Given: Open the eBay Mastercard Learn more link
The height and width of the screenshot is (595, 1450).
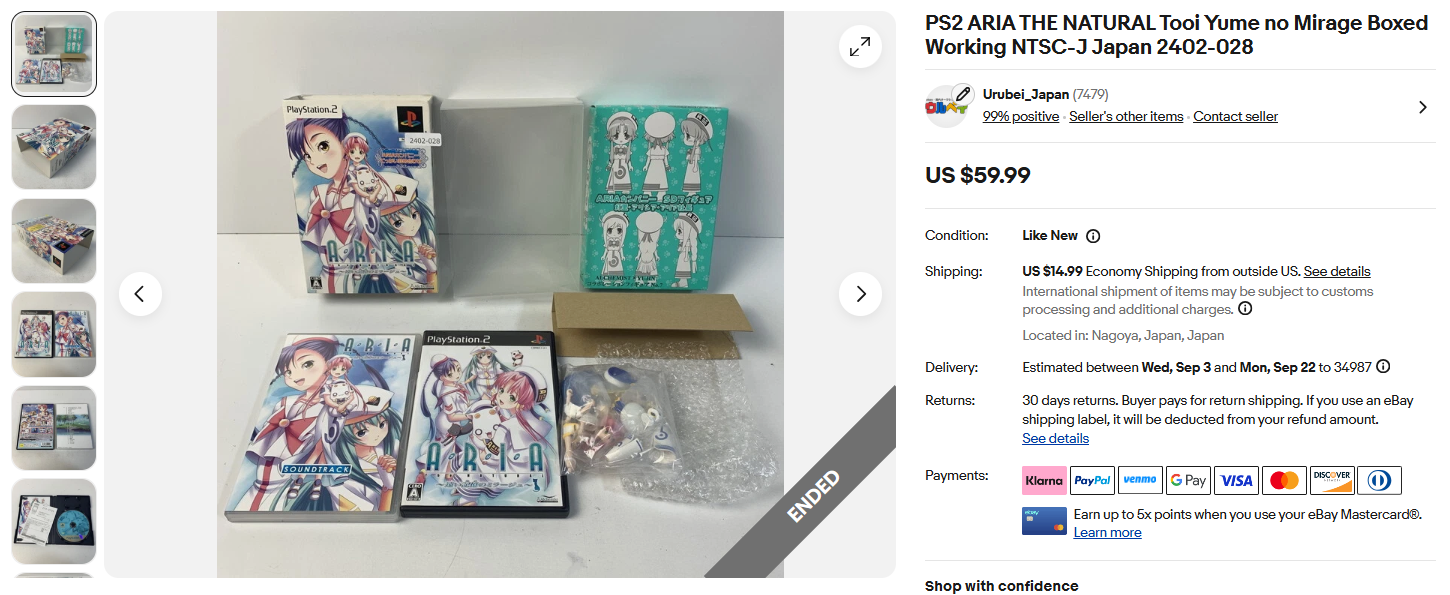Looking at the screenshot, I should tap(1107, 533).
